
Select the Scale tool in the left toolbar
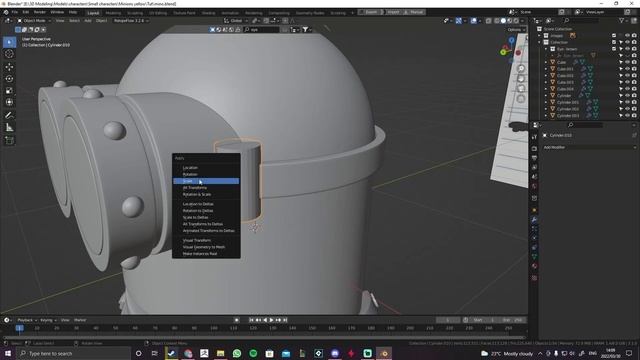point(9,91)
